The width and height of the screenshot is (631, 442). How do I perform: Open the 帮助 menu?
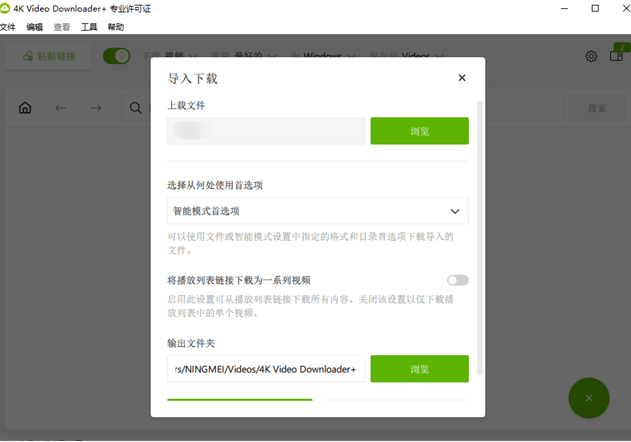coord(116,27)
